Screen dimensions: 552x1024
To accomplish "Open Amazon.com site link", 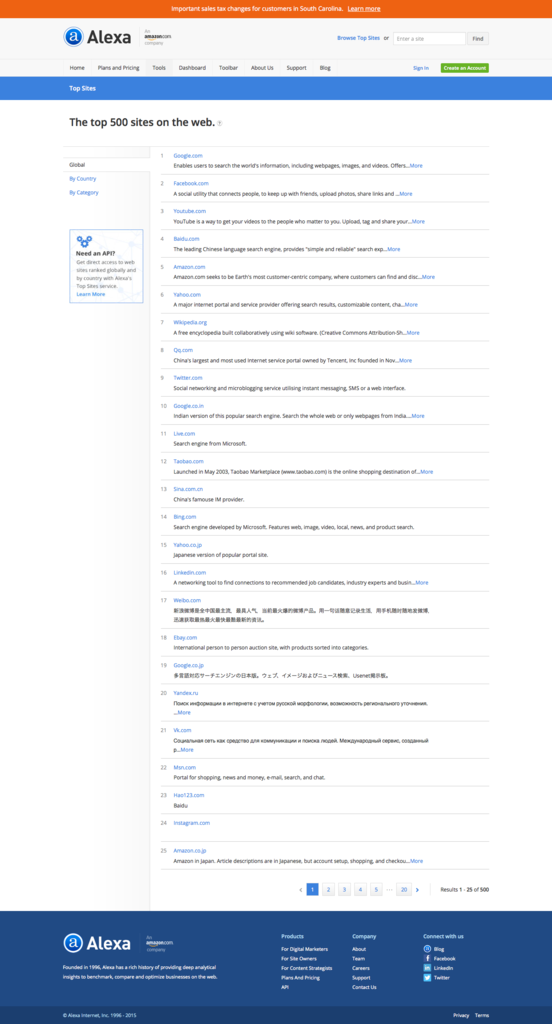I will (x=189, y=266).
